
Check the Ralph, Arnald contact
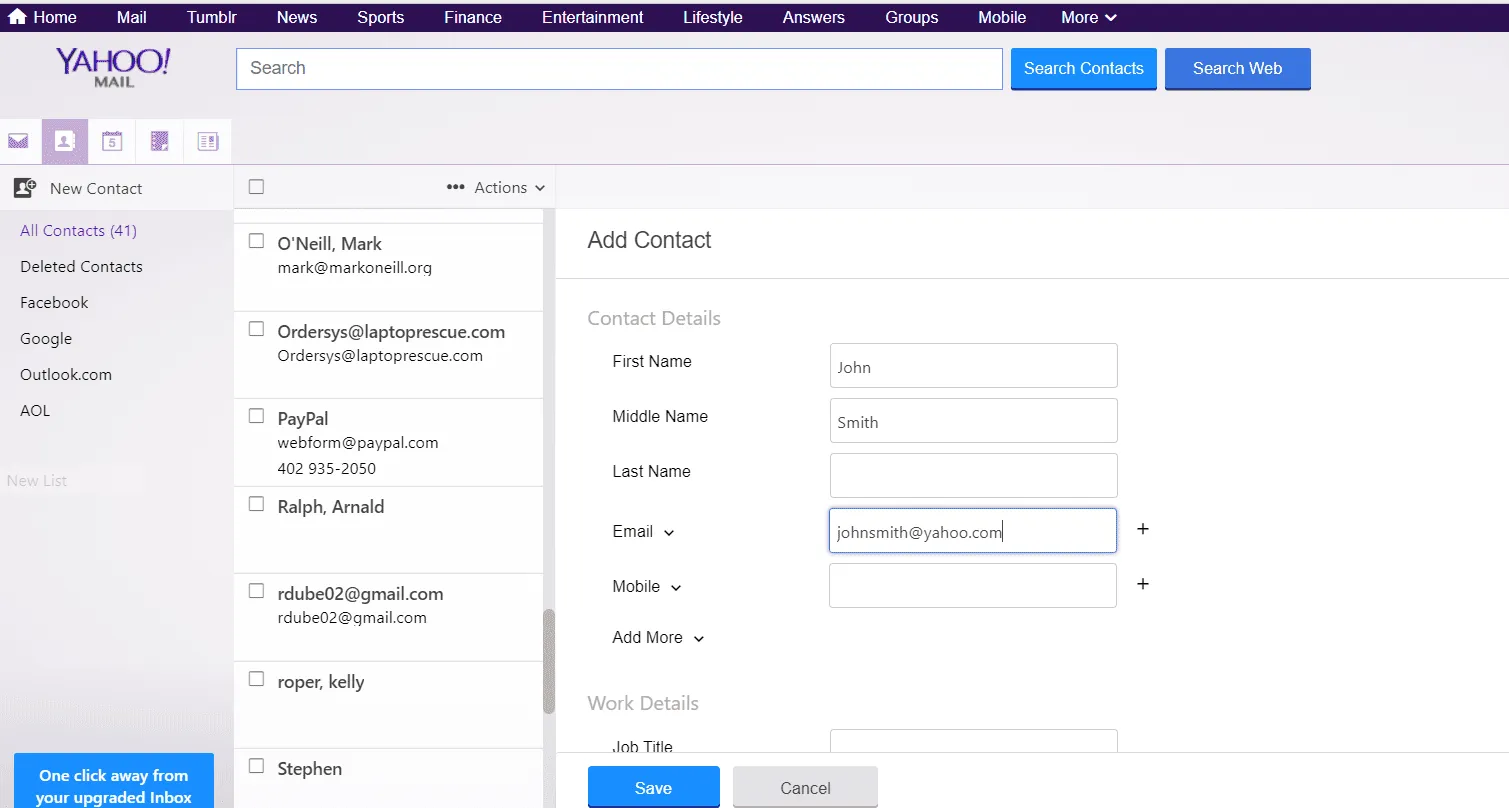click(256, 504)
